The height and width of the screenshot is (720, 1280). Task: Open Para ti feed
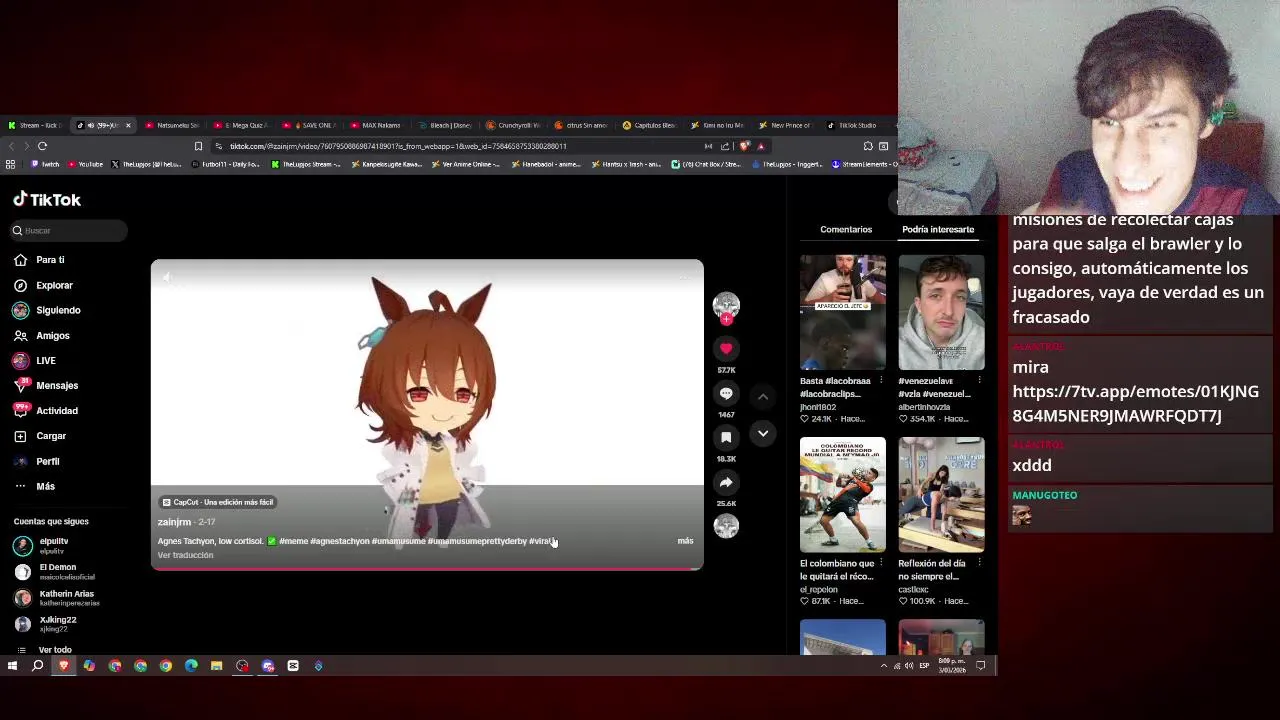coord(50,260)
